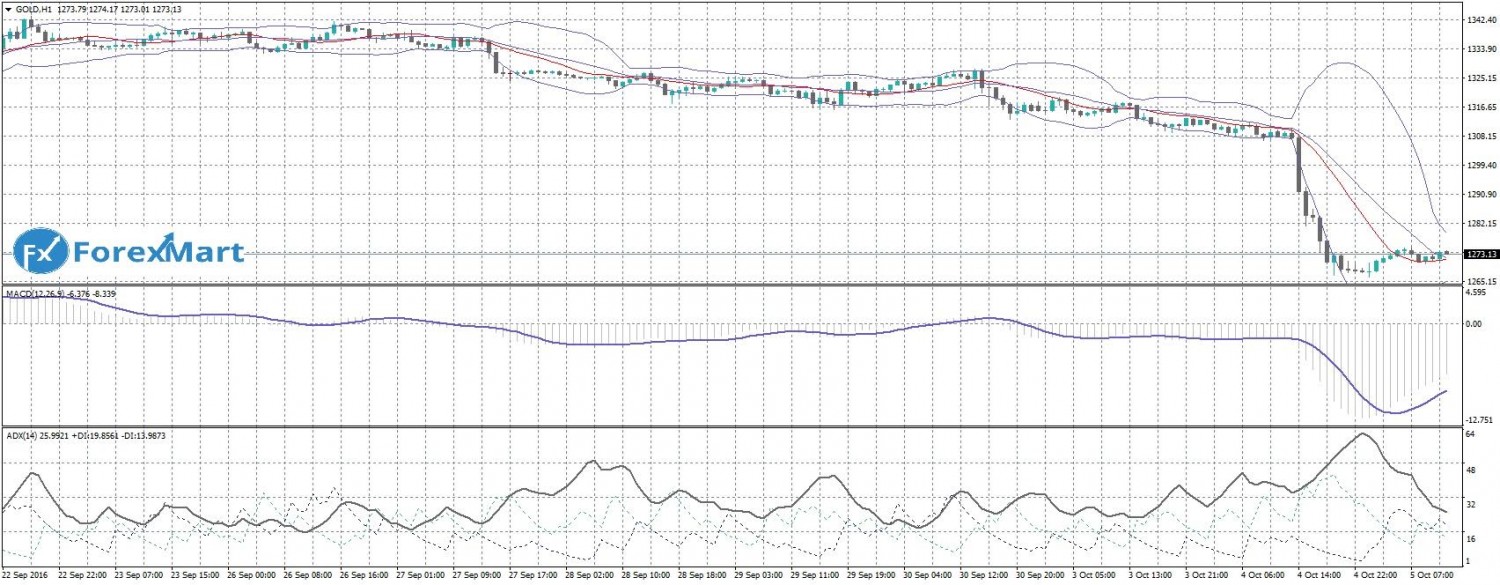Click the separator between price chart and MACD
Viewport: 1500px width, 585px height.
pyautogui.click(x=728, y=285)
